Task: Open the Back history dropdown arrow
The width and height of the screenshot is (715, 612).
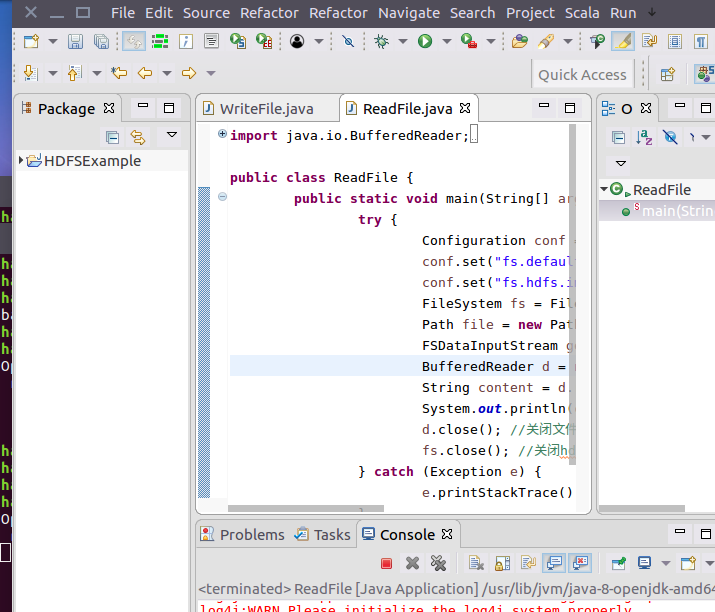Action: [x=167, y=73]
